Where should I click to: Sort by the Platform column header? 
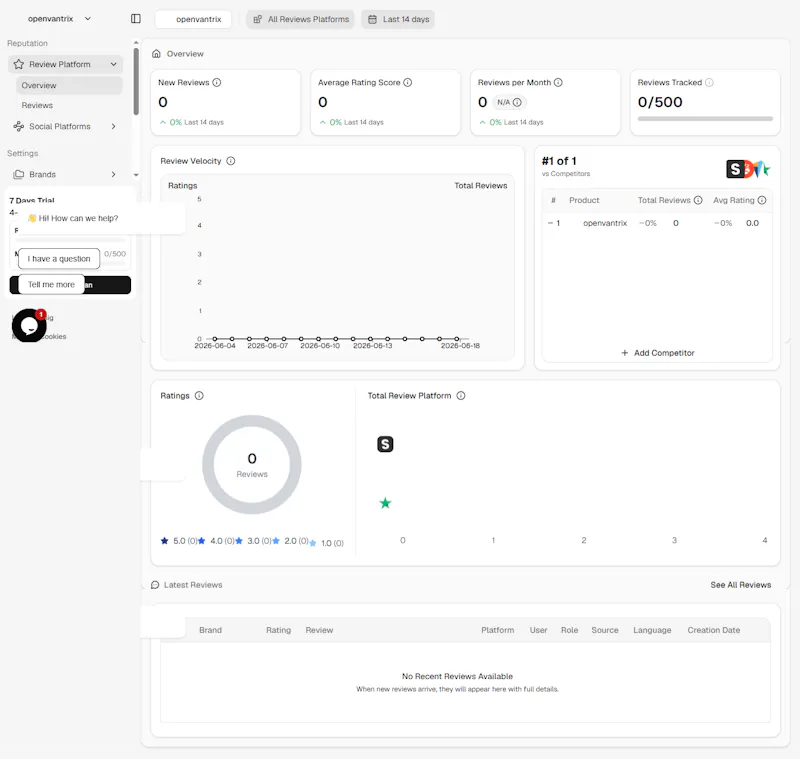click(x=497, y=630)
